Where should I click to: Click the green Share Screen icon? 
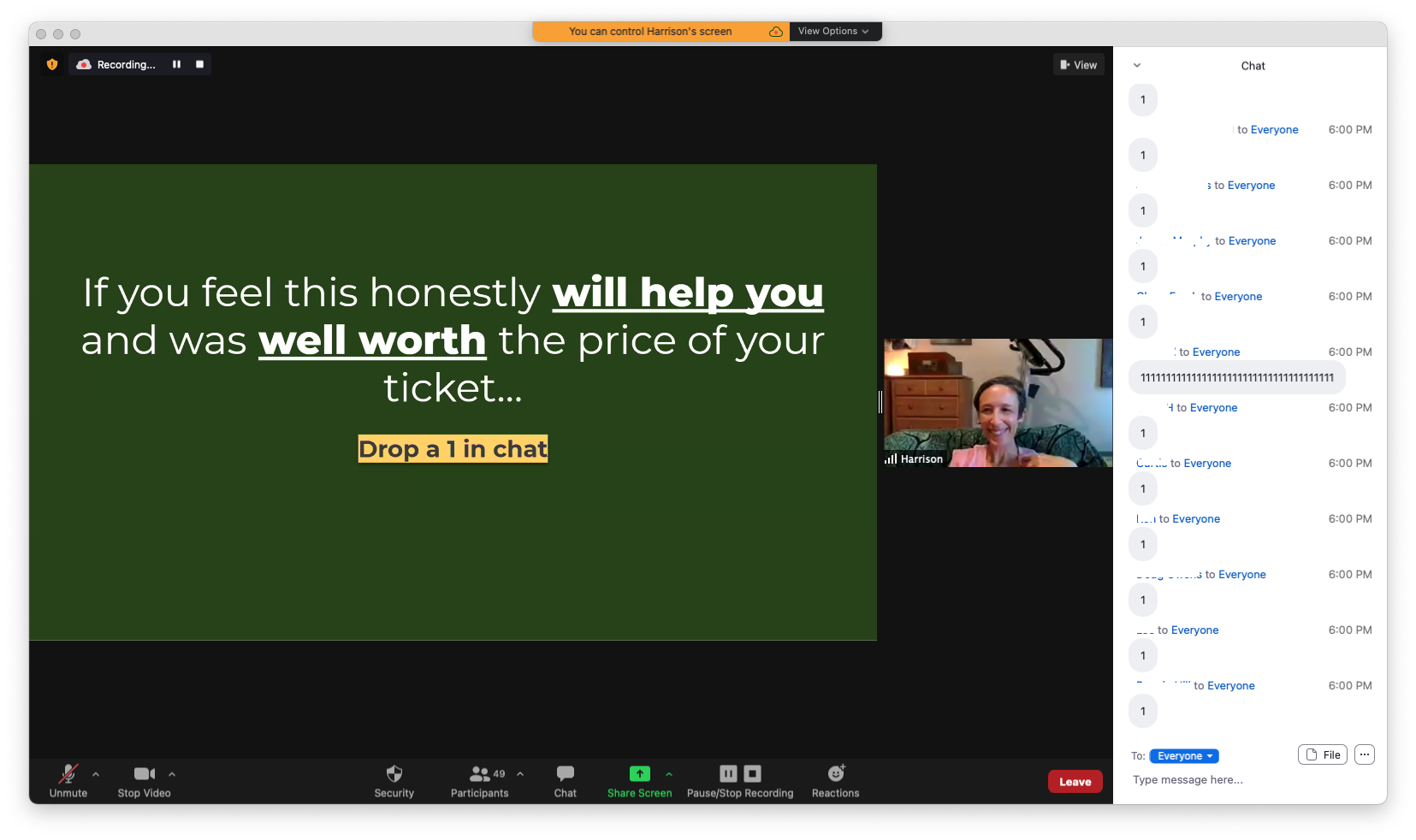pyautogui.click(x=639, y=774)
